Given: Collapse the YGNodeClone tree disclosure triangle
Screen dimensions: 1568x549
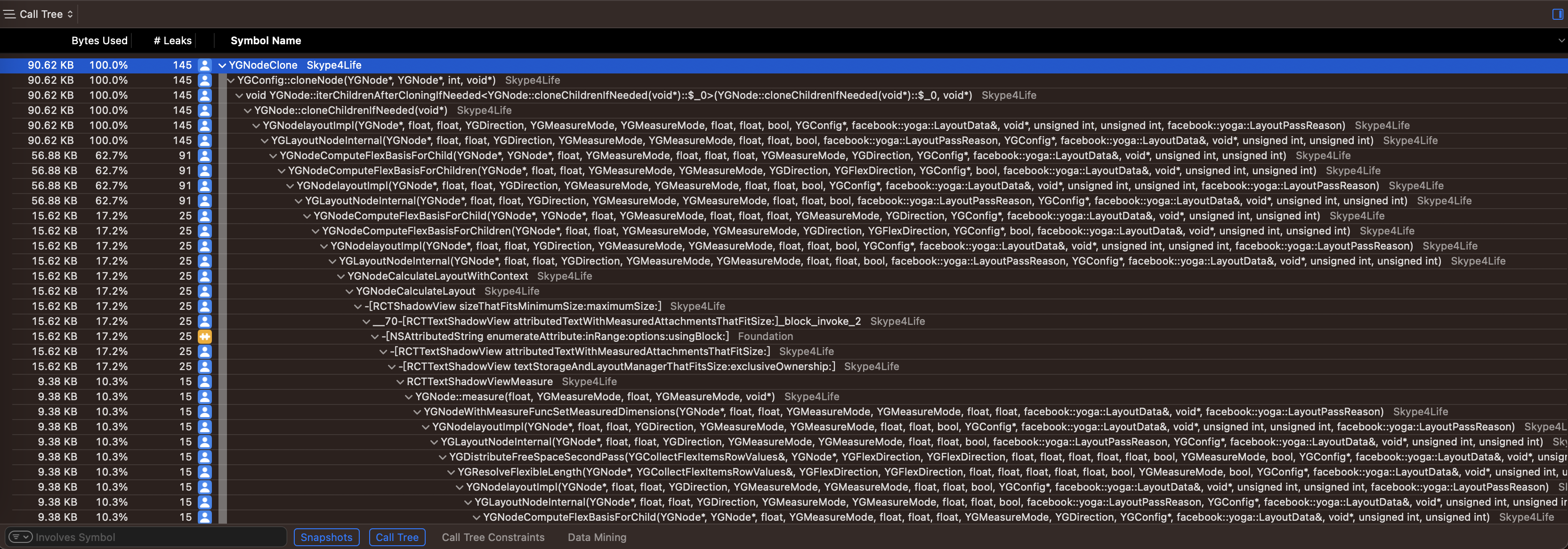Looking at the screenshot, I should [222, 65].
